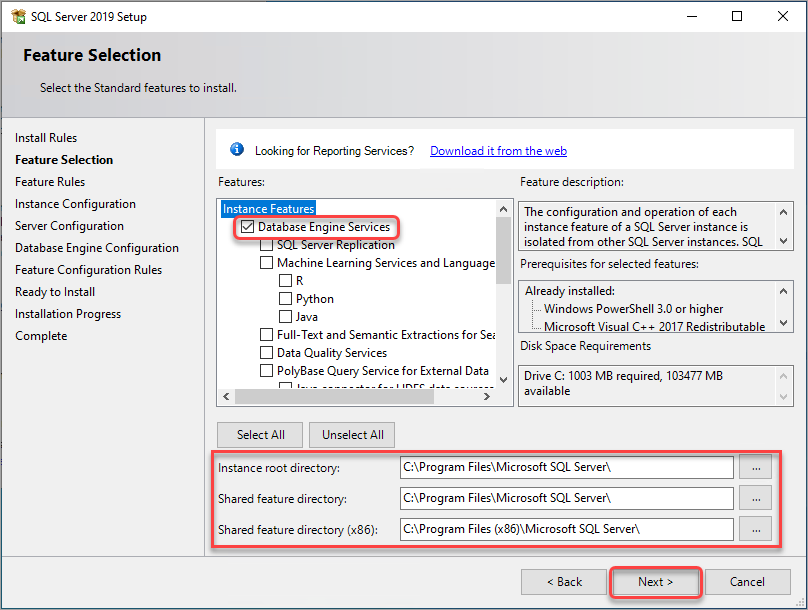The height and width of the screenshot is (610, 808).
Task: Select Server Configuration step in sidebar
Action: tap(70, 226)
